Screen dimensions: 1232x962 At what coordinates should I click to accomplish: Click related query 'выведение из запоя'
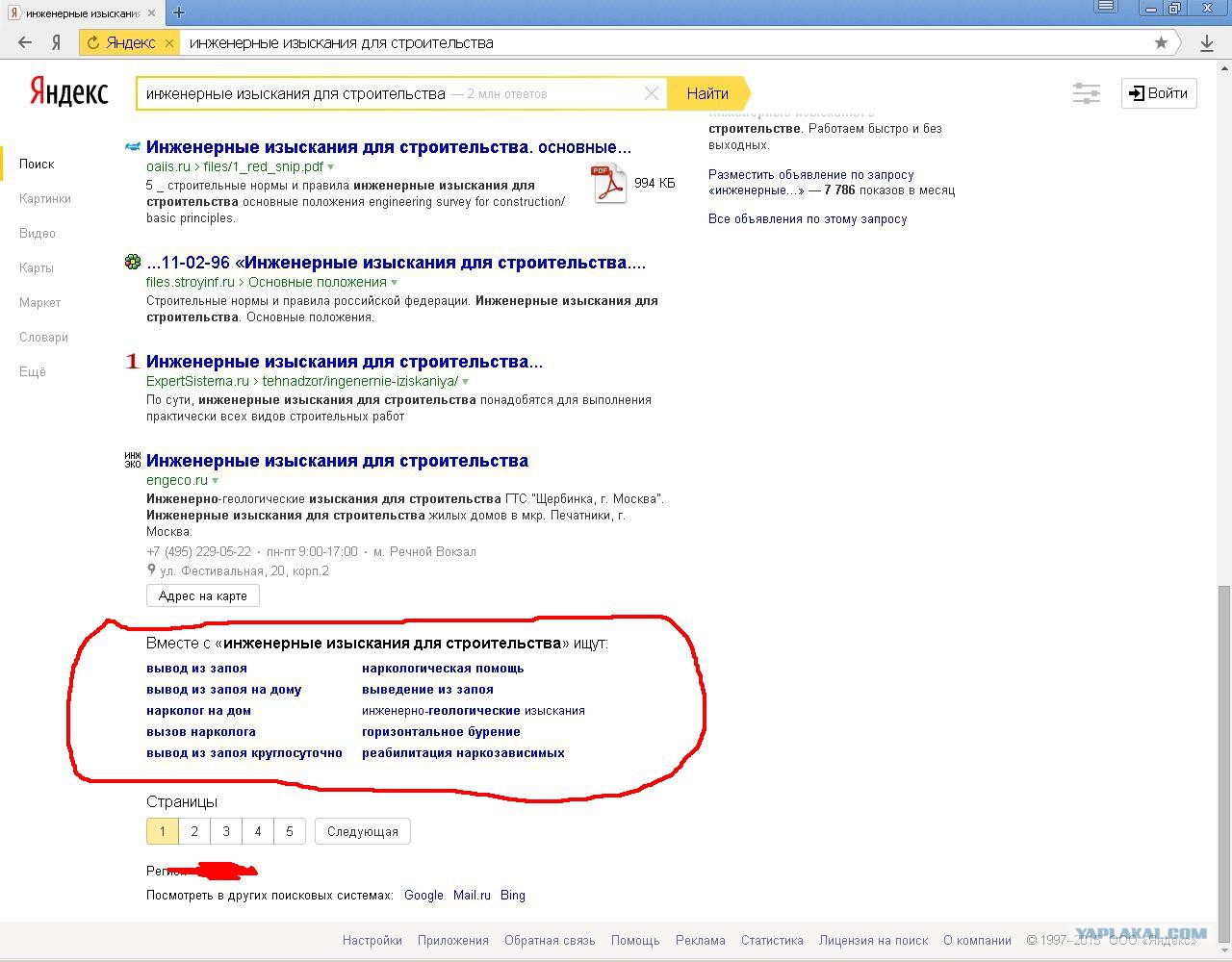(x=427, y=690)
